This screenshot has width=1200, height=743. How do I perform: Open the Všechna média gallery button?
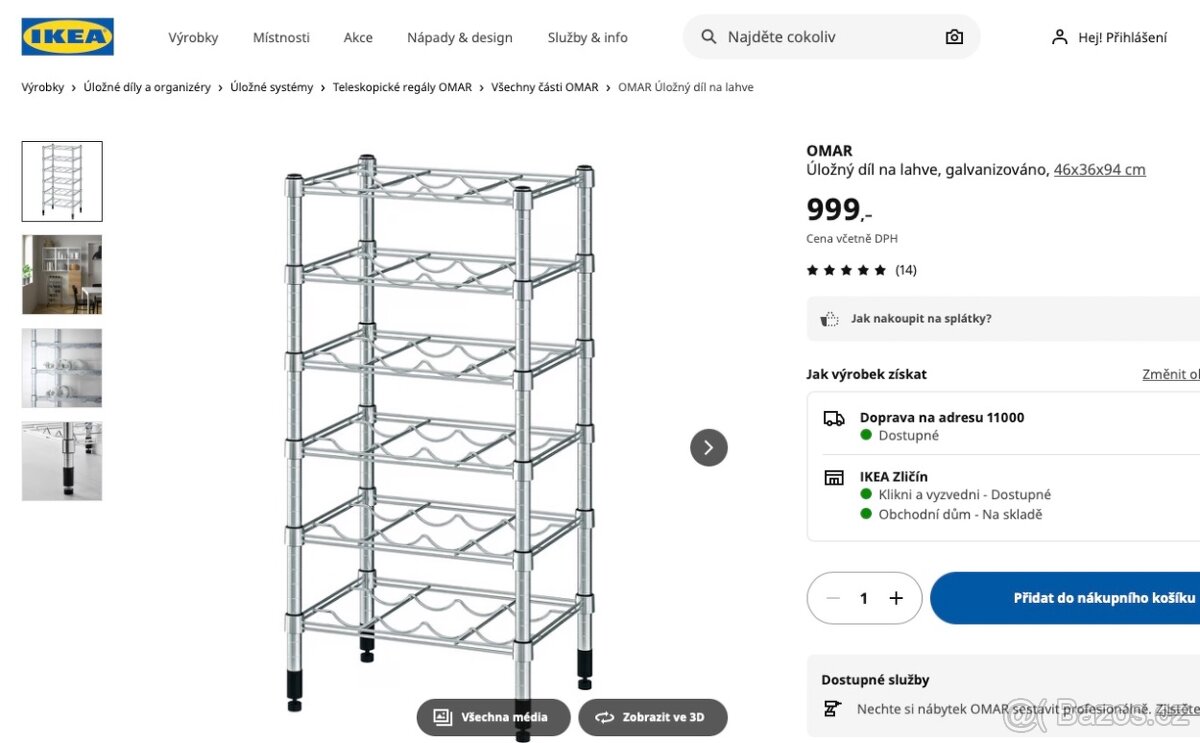(493, 717)
